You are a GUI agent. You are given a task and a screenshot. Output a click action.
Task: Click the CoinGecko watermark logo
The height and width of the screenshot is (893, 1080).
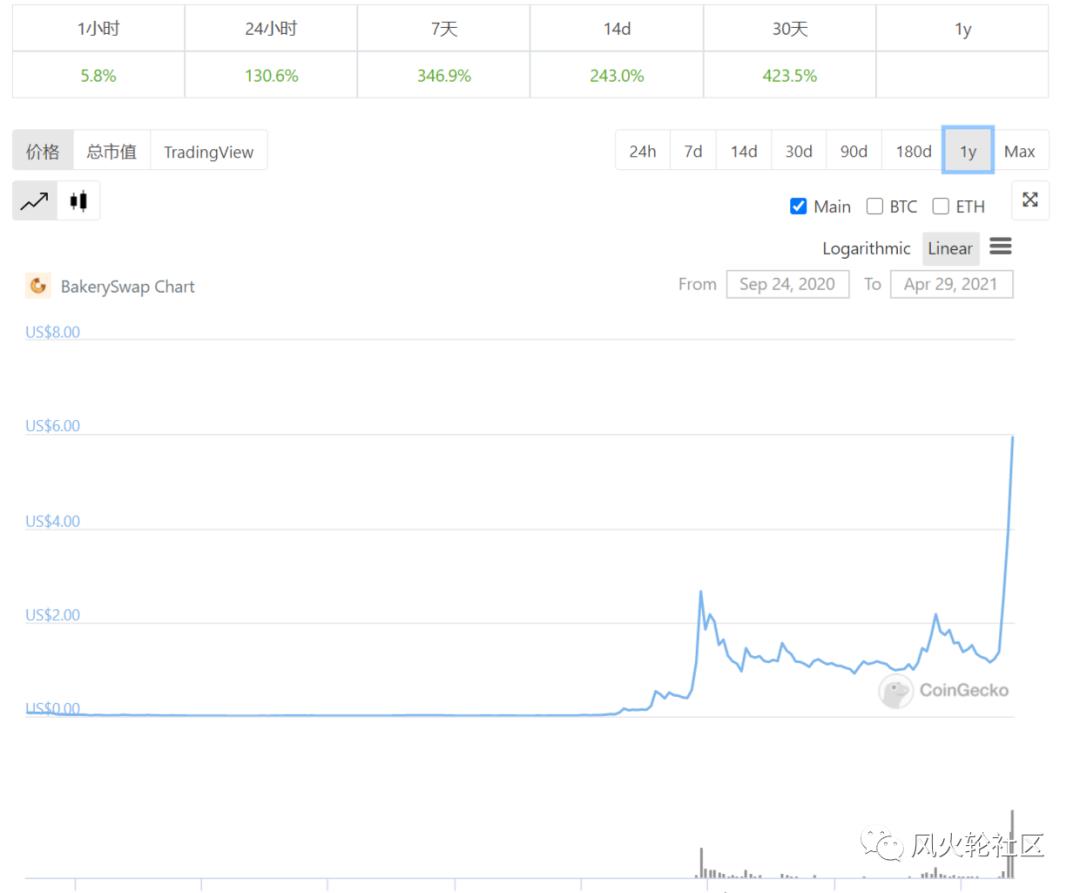point(896,690)
